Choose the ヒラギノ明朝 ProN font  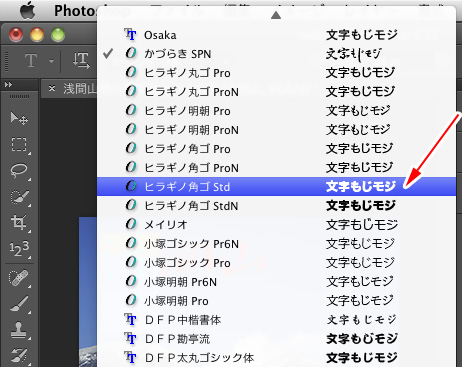tap(276, 130)
